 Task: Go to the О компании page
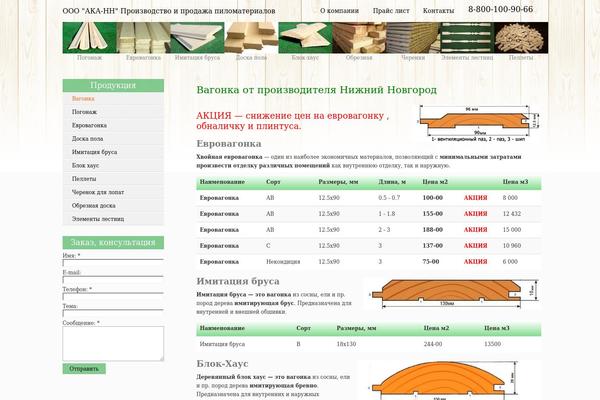[x=339, y=11]
